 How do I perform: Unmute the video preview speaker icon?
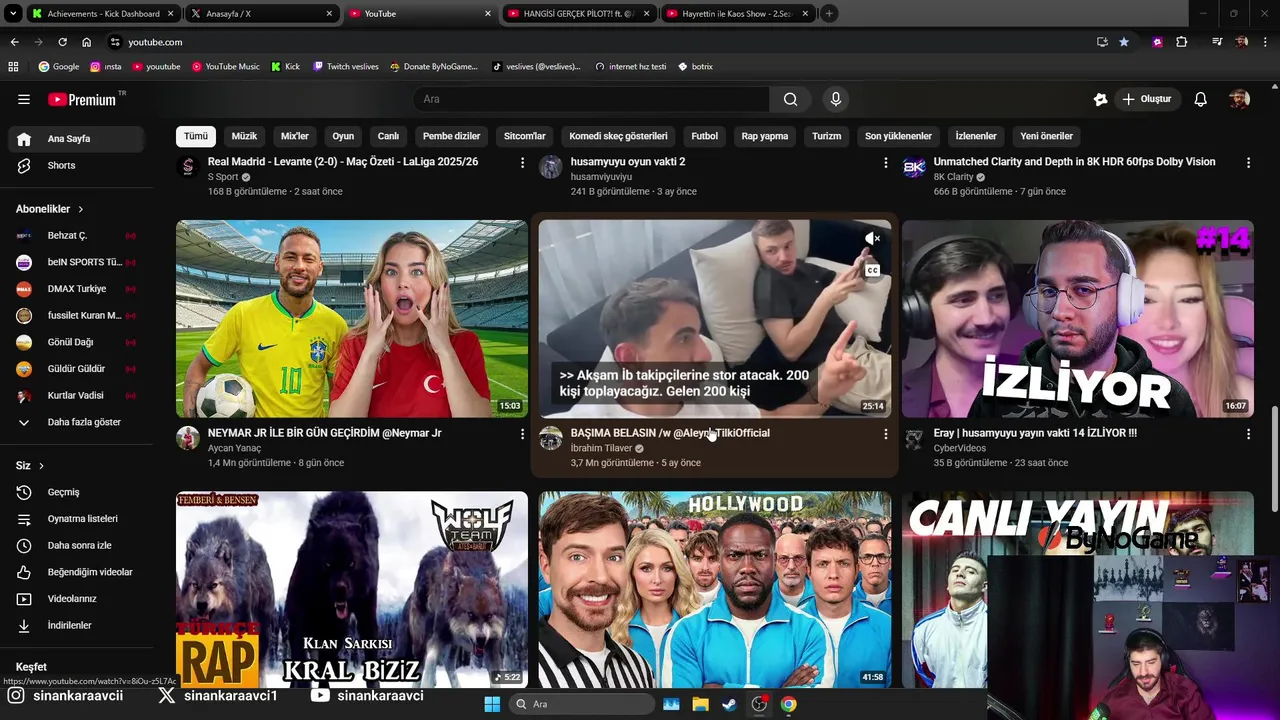point(872,238)
